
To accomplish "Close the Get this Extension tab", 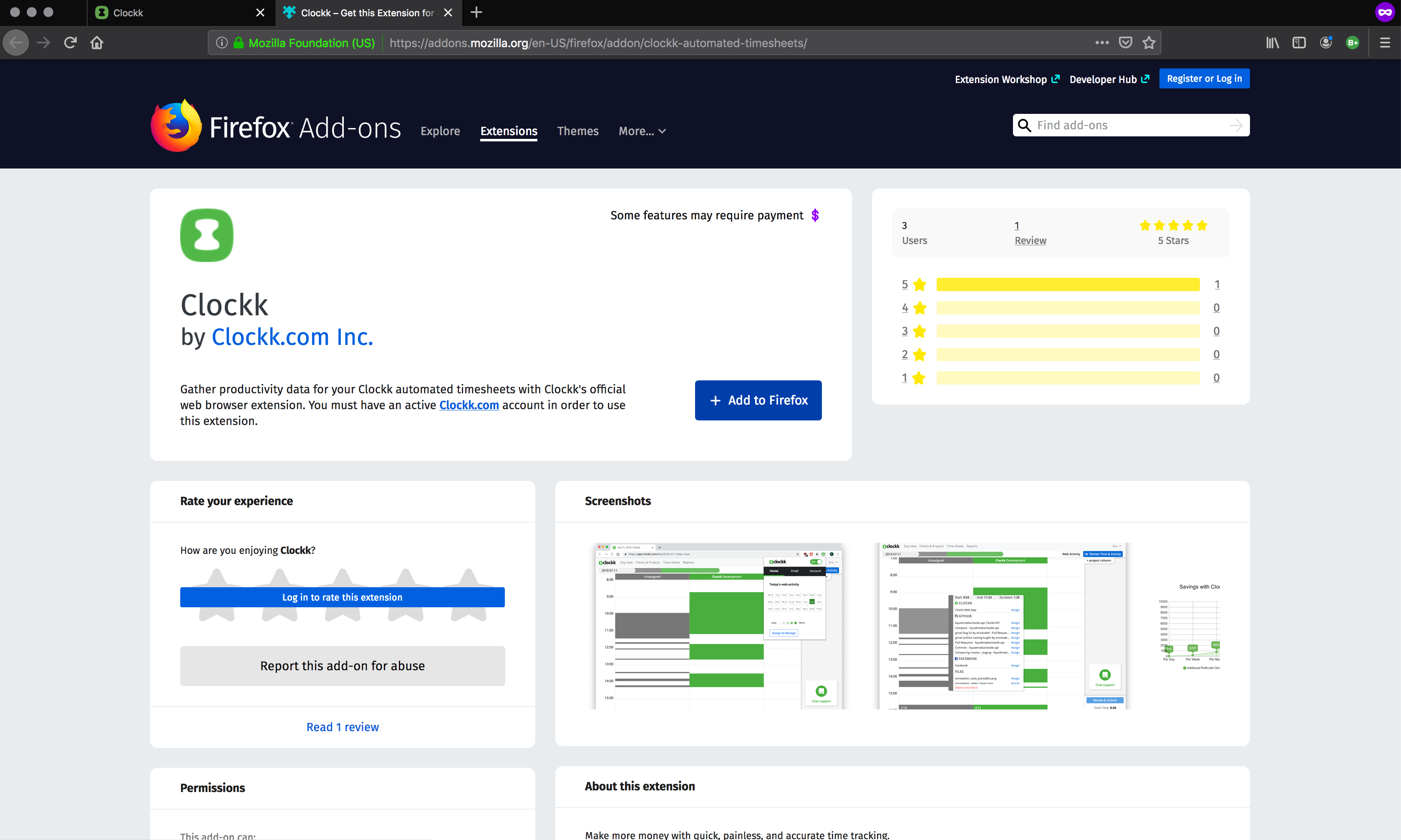I will [448, 13].
